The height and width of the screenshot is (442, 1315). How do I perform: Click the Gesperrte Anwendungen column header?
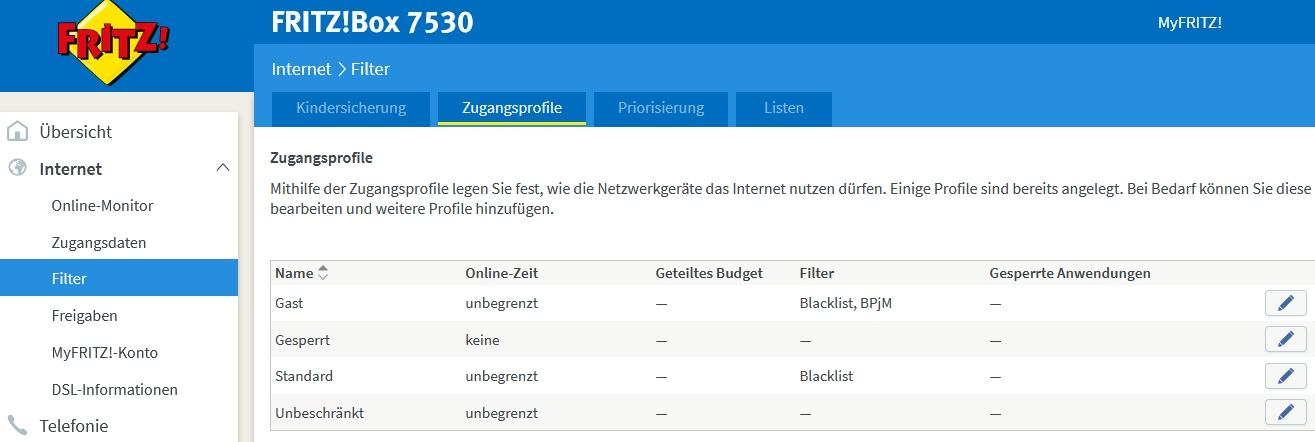pos(1070,273)
